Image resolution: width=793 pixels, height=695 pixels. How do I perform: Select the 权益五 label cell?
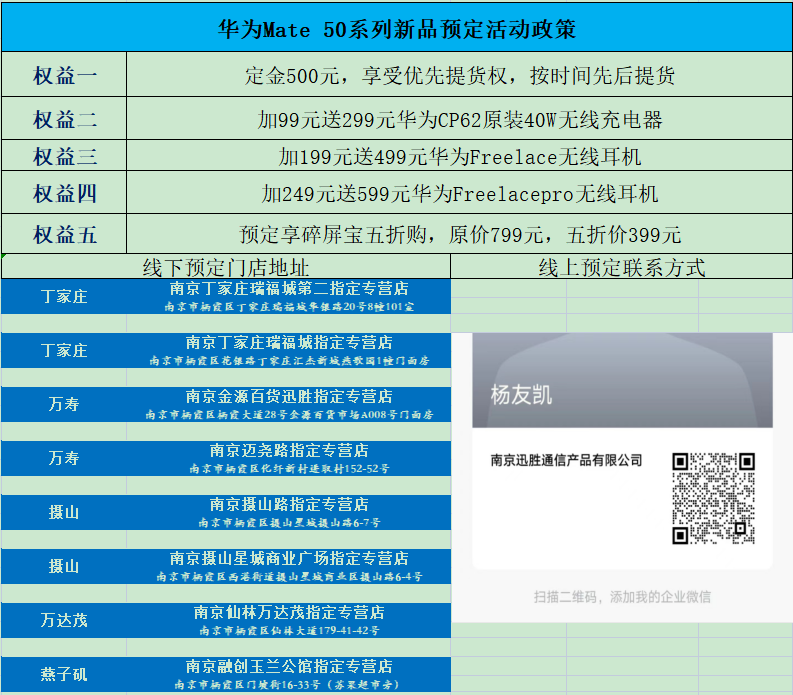pos(64,234)
